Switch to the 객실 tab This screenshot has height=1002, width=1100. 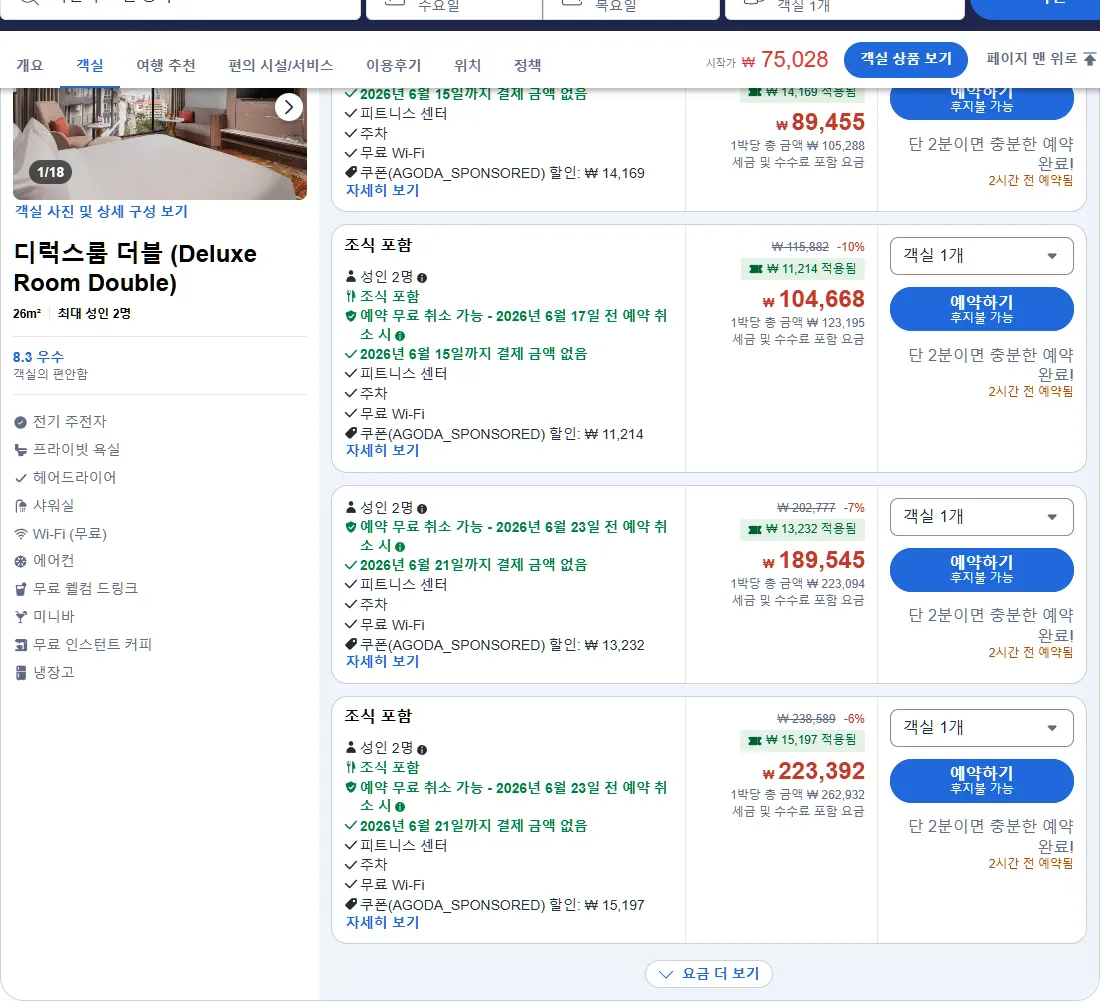tap(90, 65)
